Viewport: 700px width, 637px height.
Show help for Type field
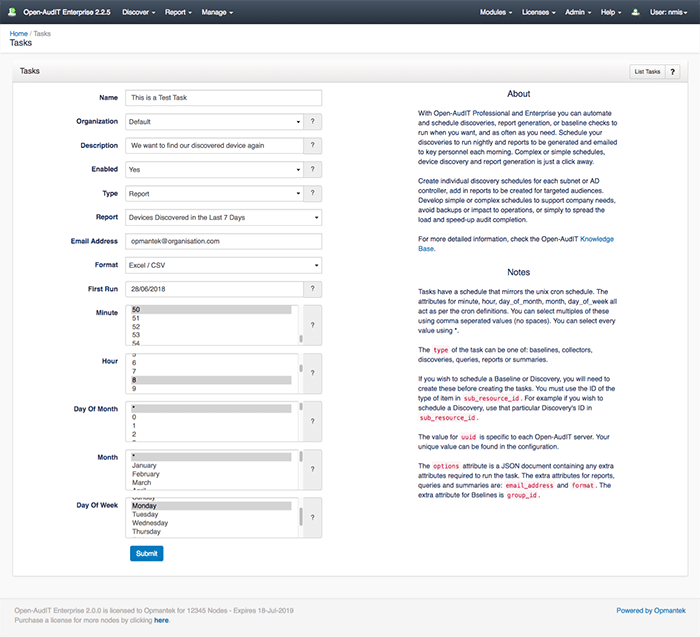click(312, 193)
